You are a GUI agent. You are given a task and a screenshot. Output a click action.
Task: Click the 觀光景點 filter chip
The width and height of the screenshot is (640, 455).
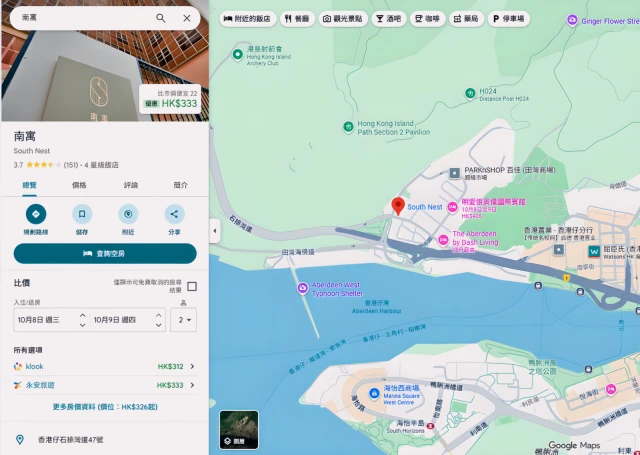pyautogui.click(x=343, y=19)
